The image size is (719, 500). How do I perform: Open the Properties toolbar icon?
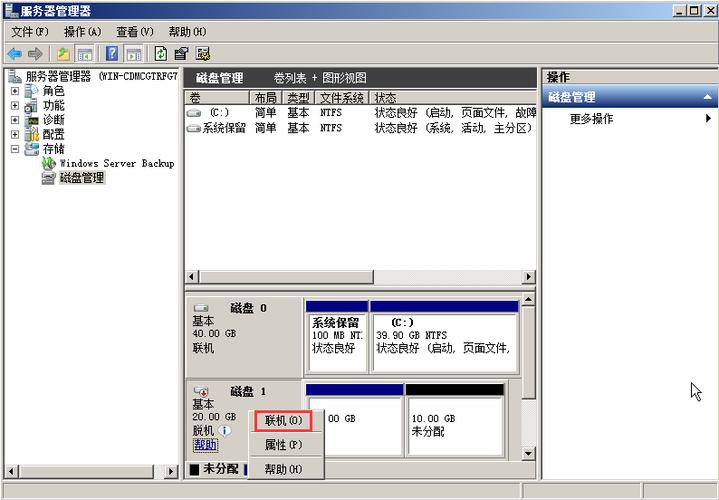coord(182,54)
